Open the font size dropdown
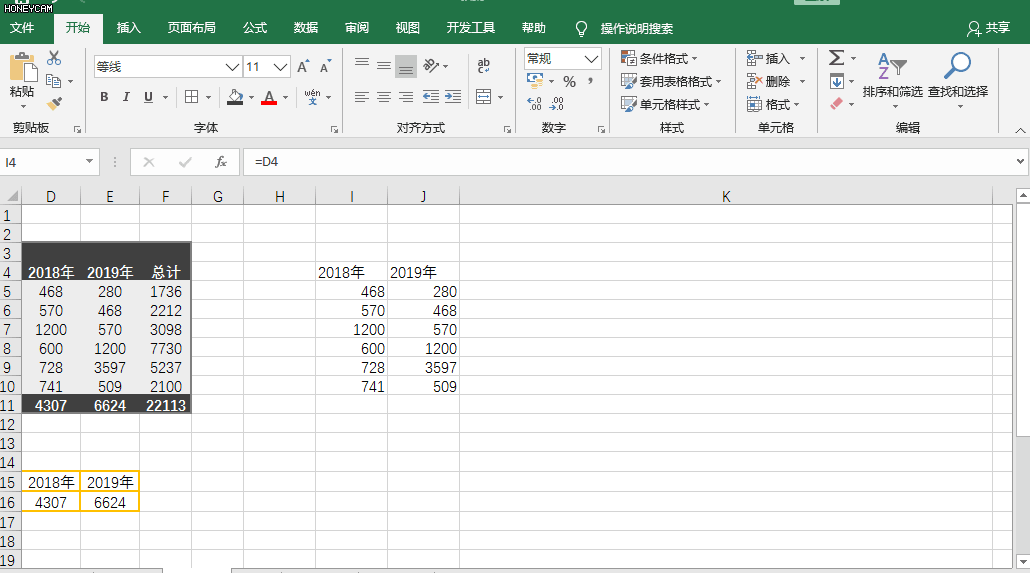This screenshot has height=573, width=1030. pos(280,66)
